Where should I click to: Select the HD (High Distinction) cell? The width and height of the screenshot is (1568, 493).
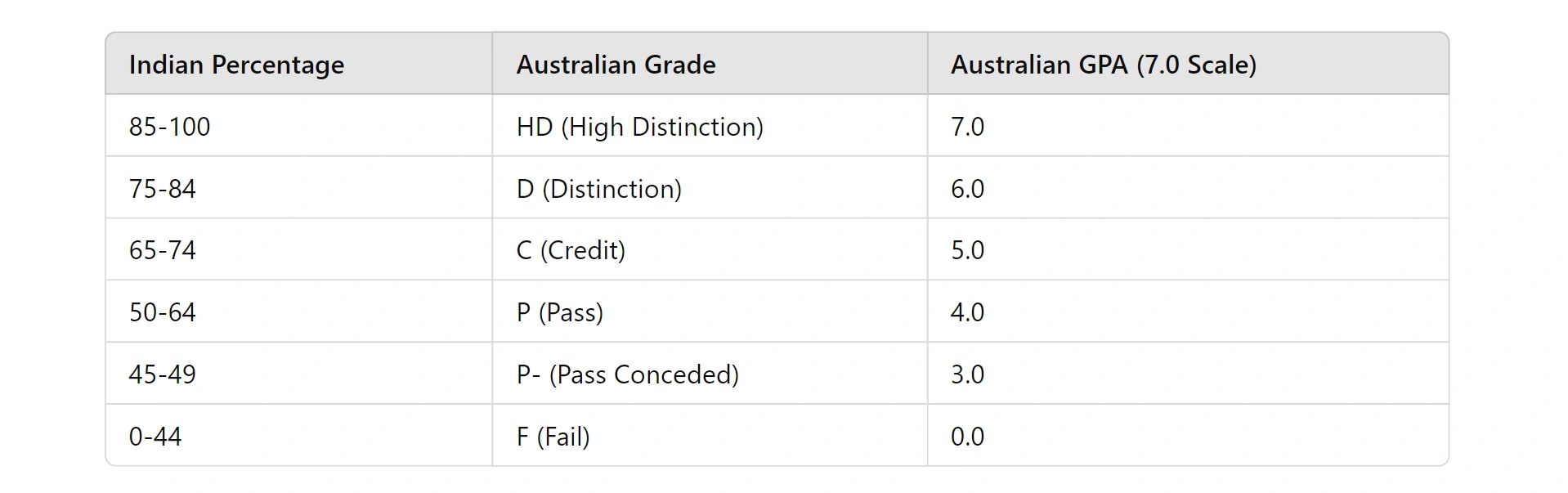(x=639, y=127)
